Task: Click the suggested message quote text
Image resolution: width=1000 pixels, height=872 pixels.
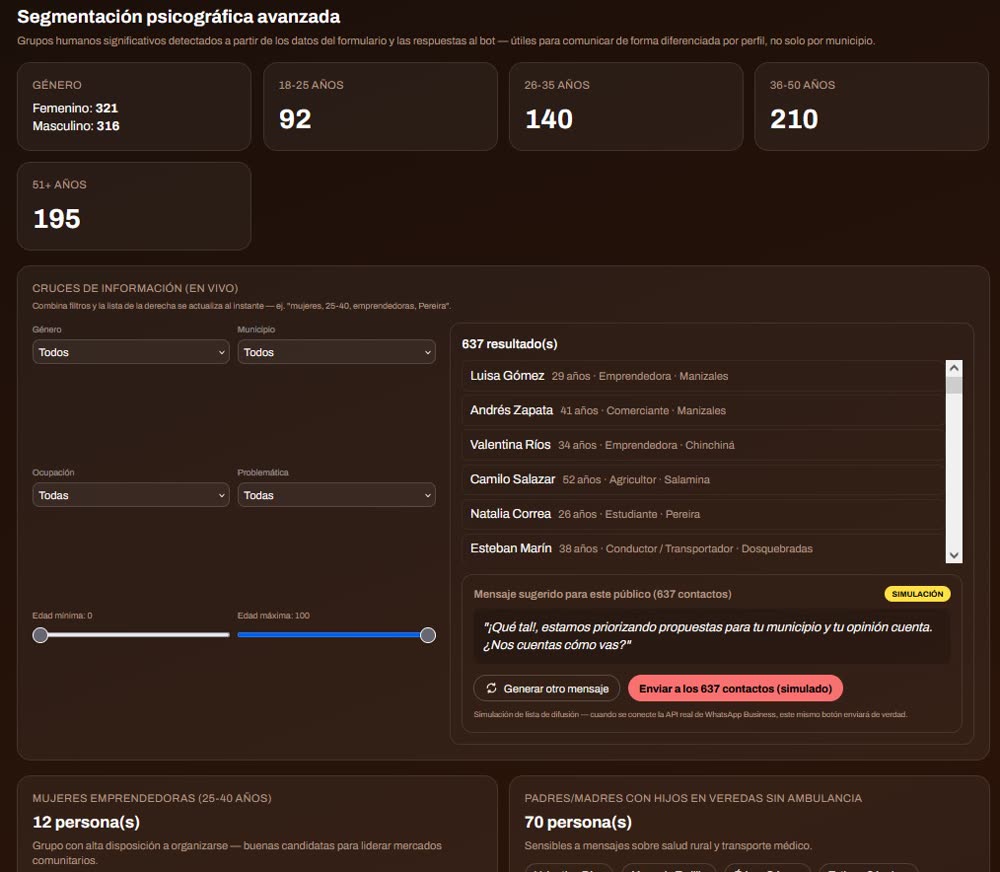Action: tap(708, 636)
